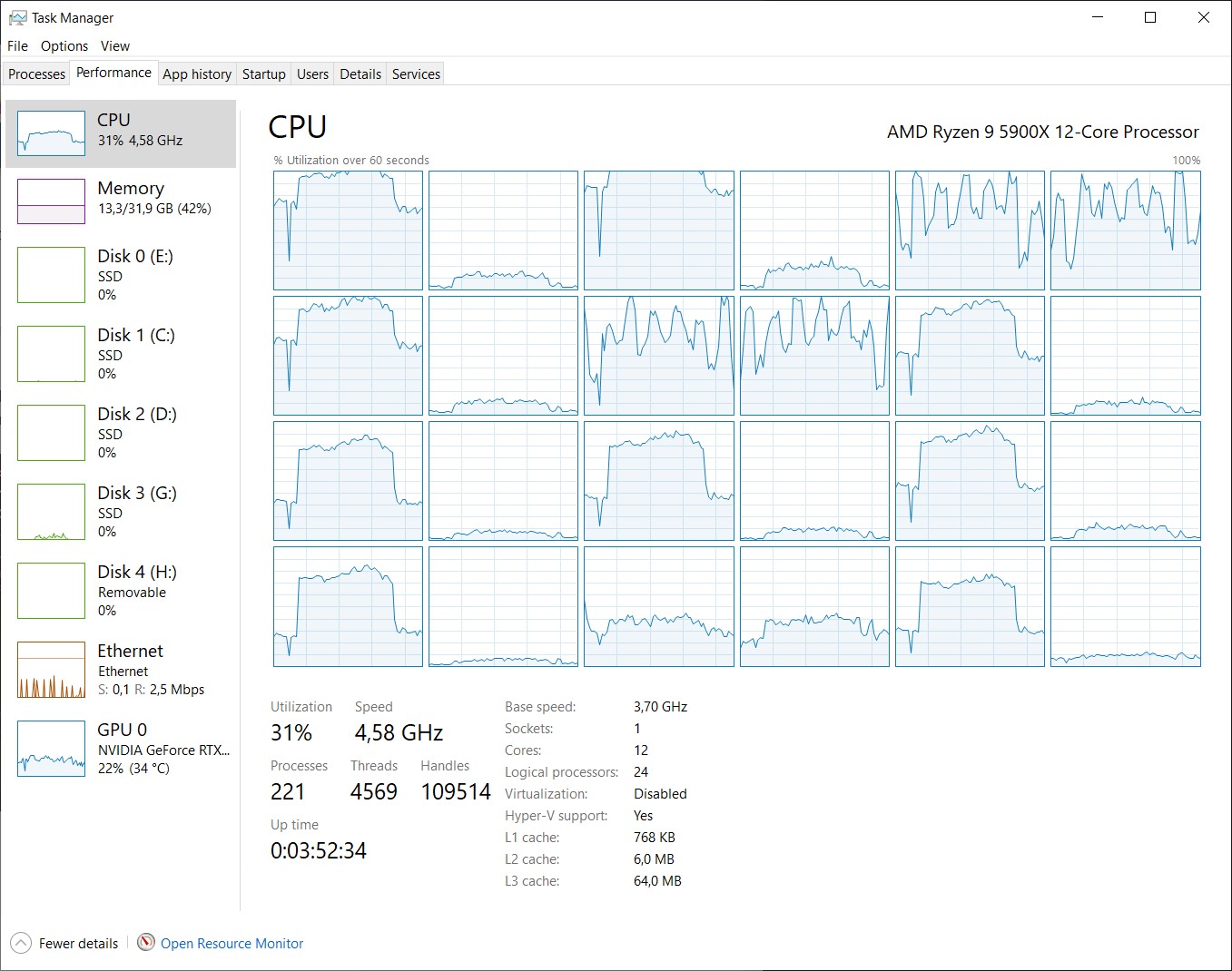Open the Options menu
1232x971 pixels.
pyautogui.click(x=64, y=46)
